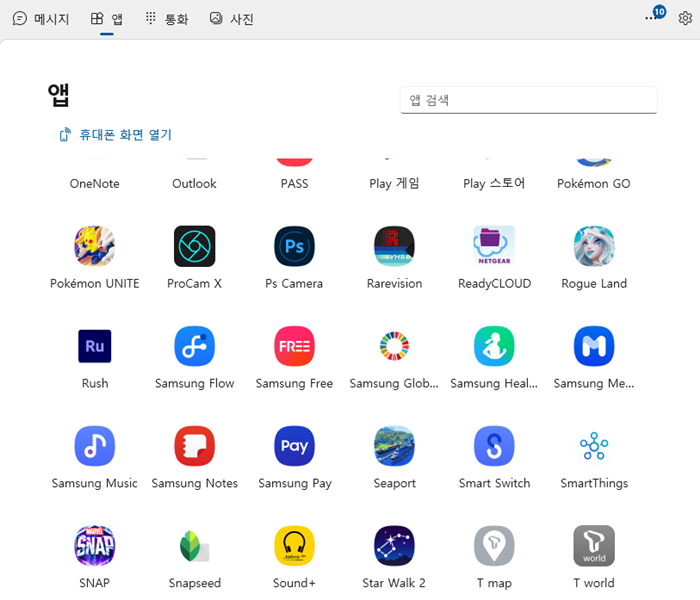Open the Snapseed app icon
This screenshot has width=700, height=600.
pos(194,546)
